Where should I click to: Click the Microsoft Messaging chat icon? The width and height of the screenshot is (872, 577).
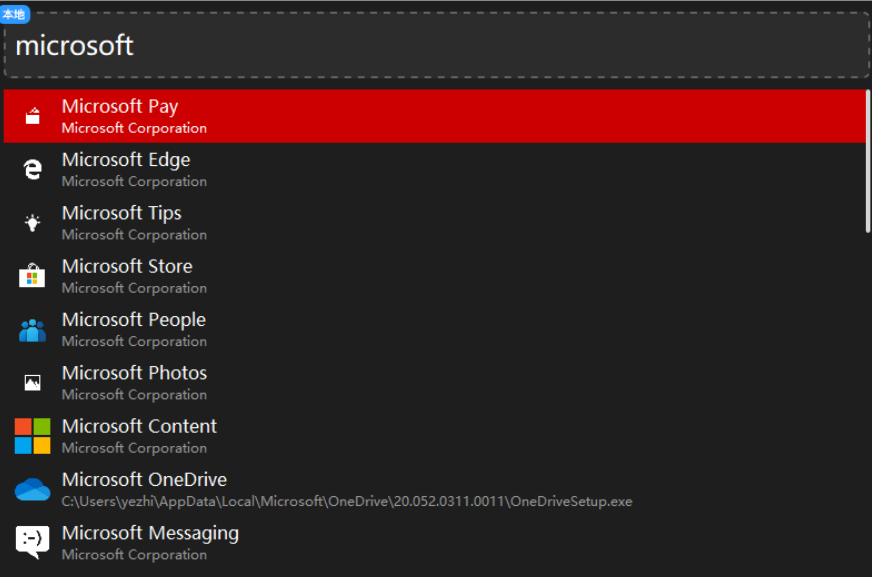[x=32, y=542]
